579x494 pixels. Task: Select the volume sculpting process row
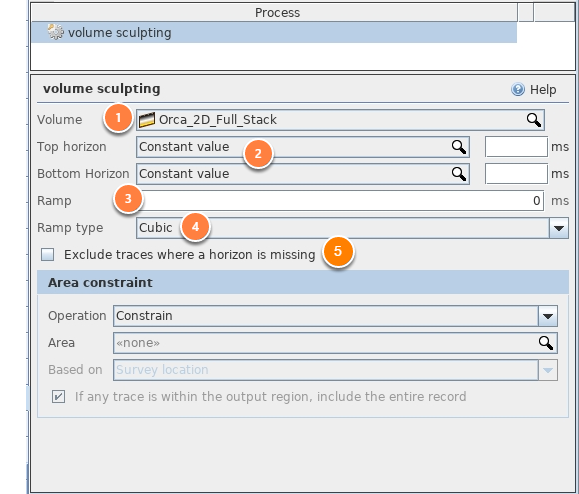pyautogui.click(x=274, y=32)
